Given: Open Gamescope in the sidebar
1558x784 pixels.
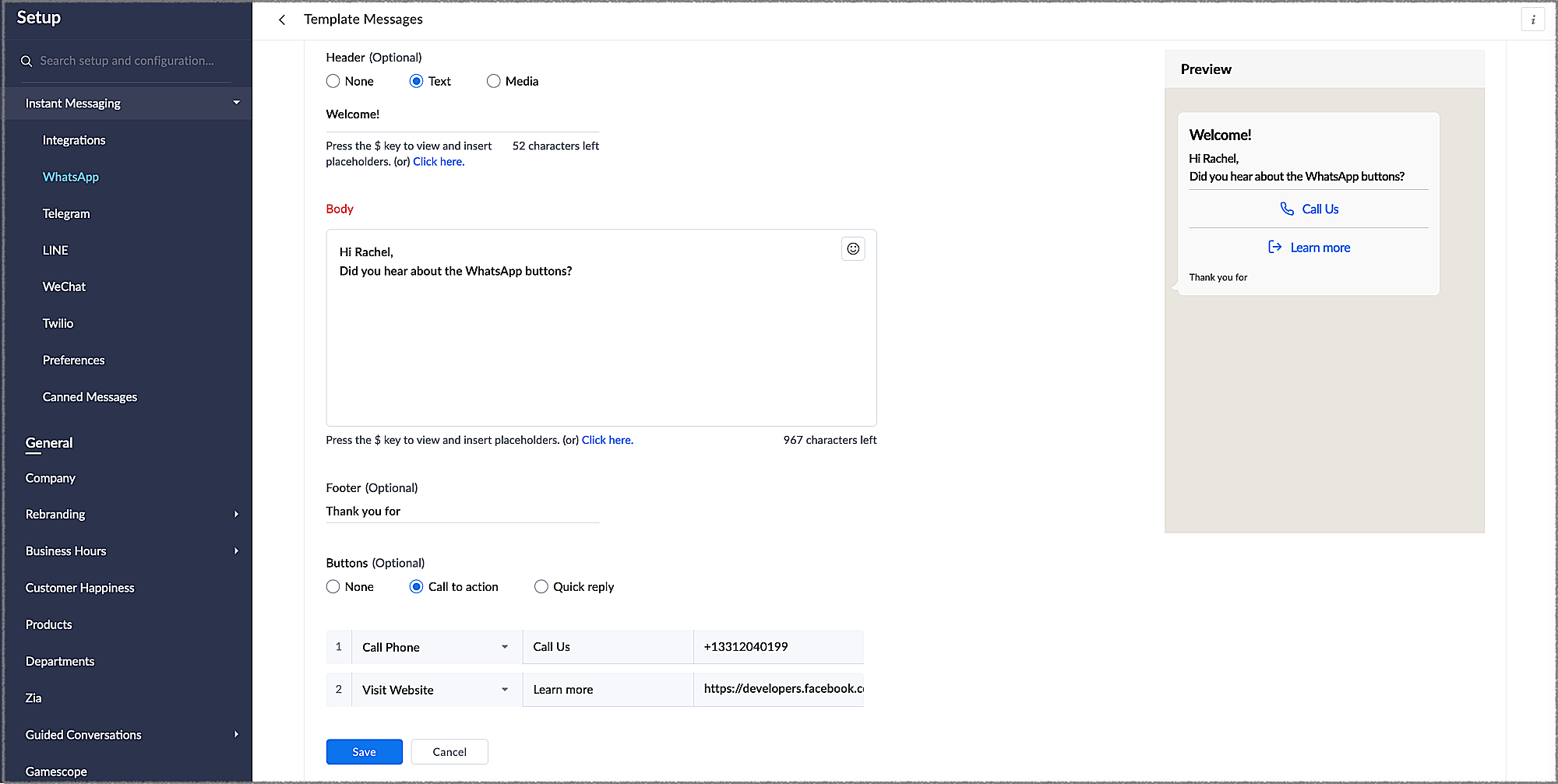Looking at the screenshot, I should click(x=56, y=772).
